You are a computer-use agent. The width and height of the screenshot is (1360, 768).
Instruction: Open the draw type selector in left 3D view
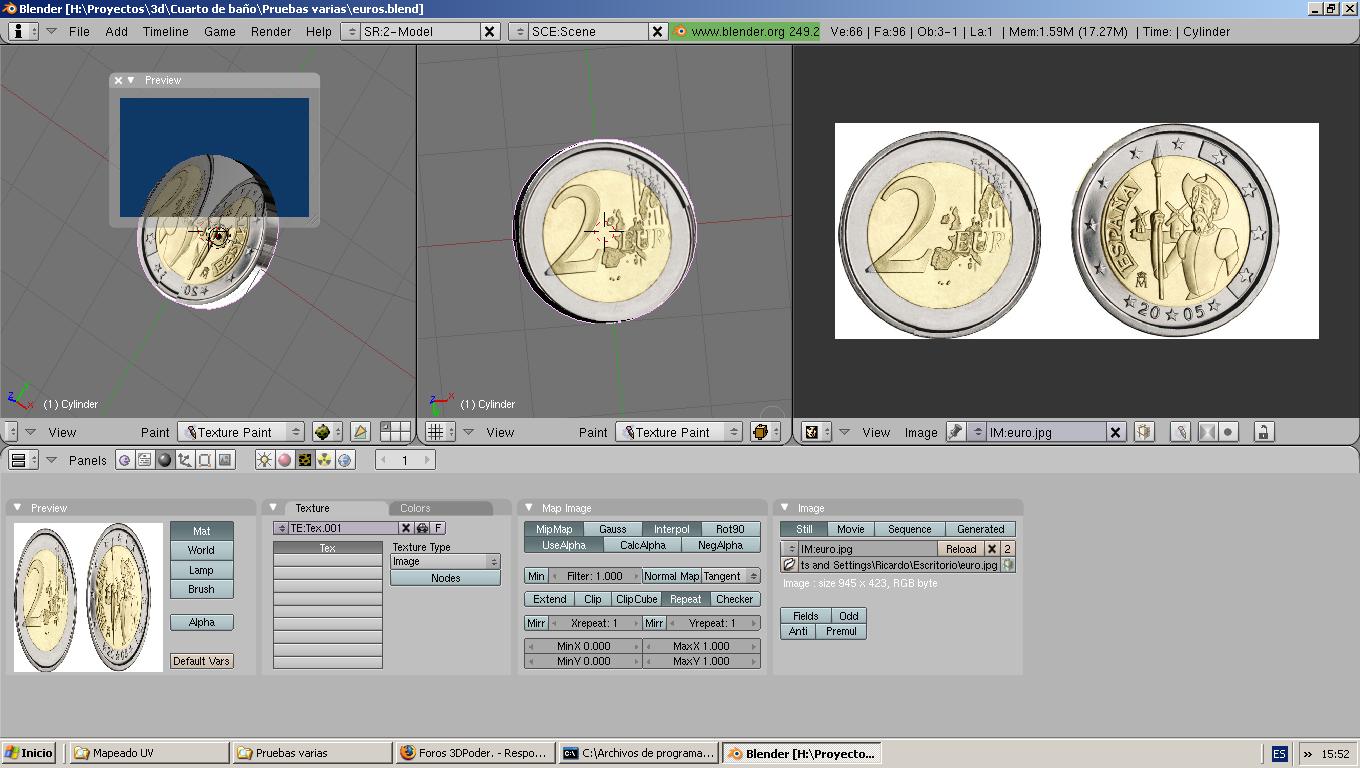pos(325,432)
